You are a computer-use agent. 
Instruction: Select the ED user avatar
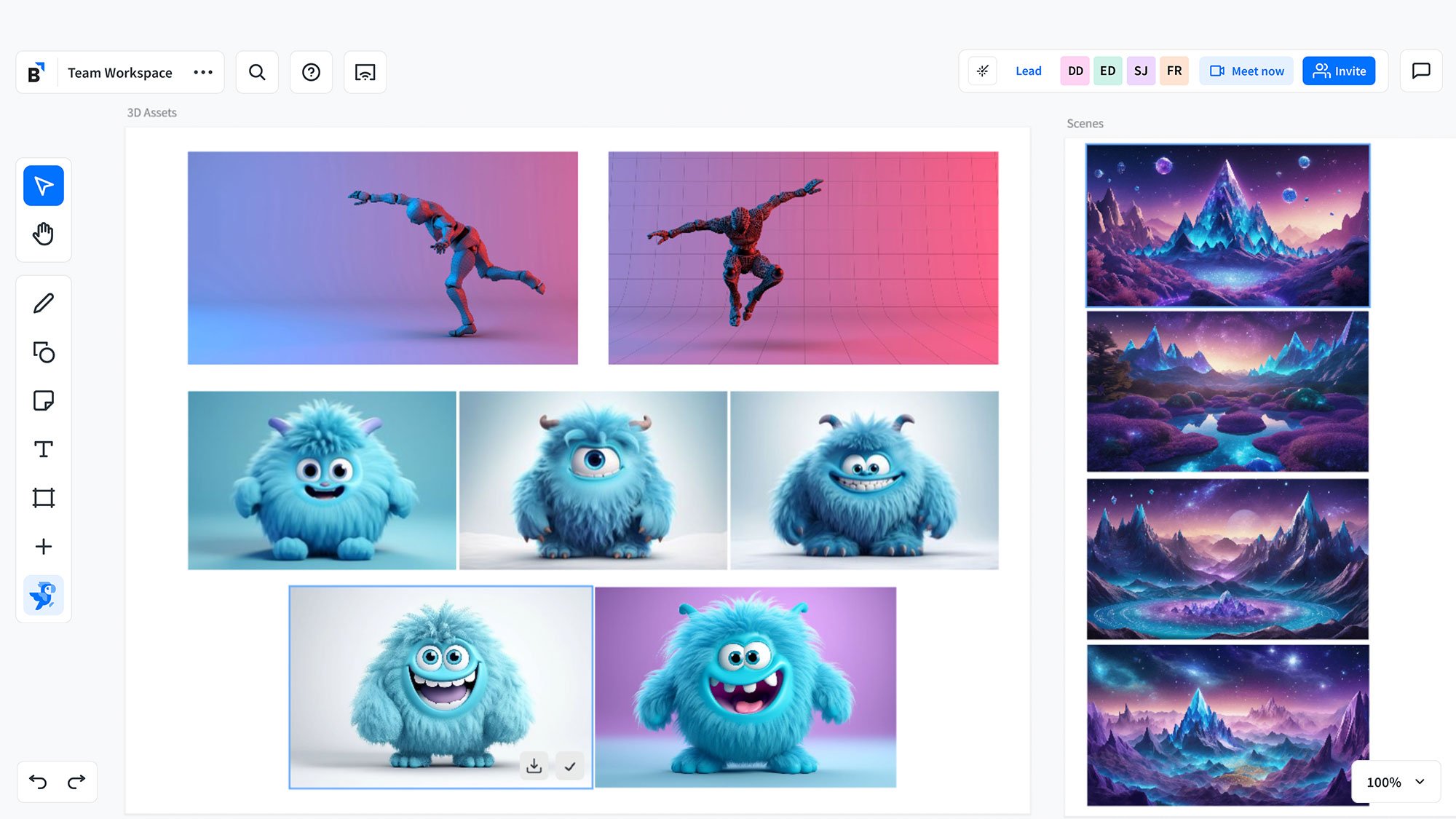click(x=1108, y=71)
